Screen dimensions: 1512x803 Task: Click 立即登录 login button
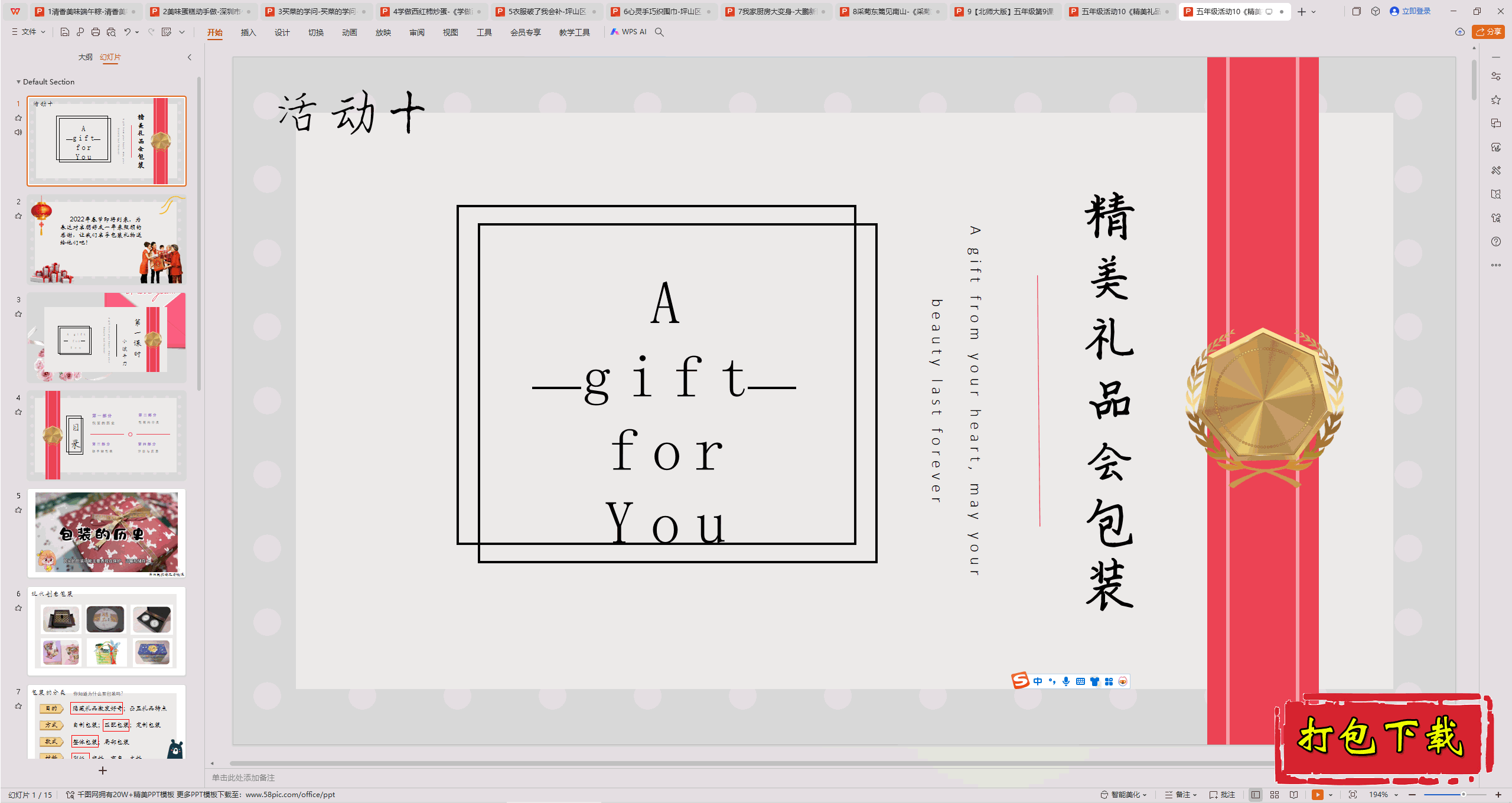pos(1410,11)
